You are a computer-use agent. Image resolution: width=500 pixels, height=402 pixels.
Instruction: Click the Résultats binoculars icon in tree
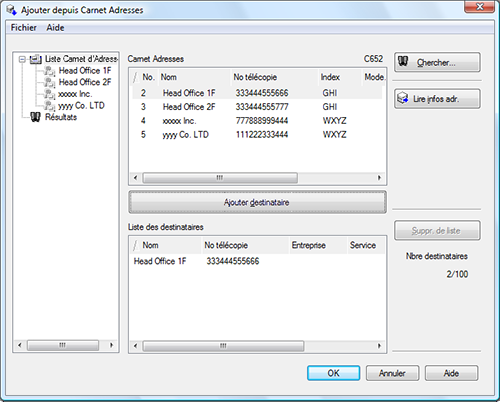[x=35, y=117]
